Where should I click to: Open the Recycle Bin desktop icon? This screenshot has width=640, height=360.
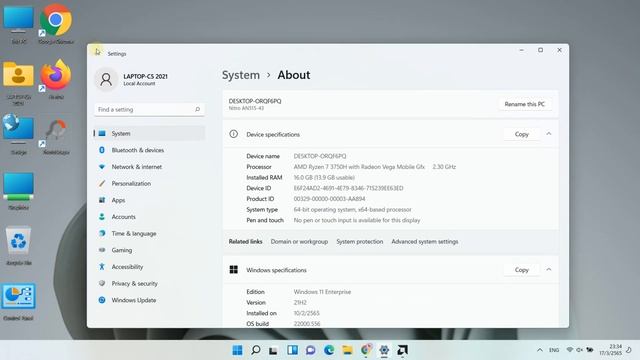click(x=18, y=242)
